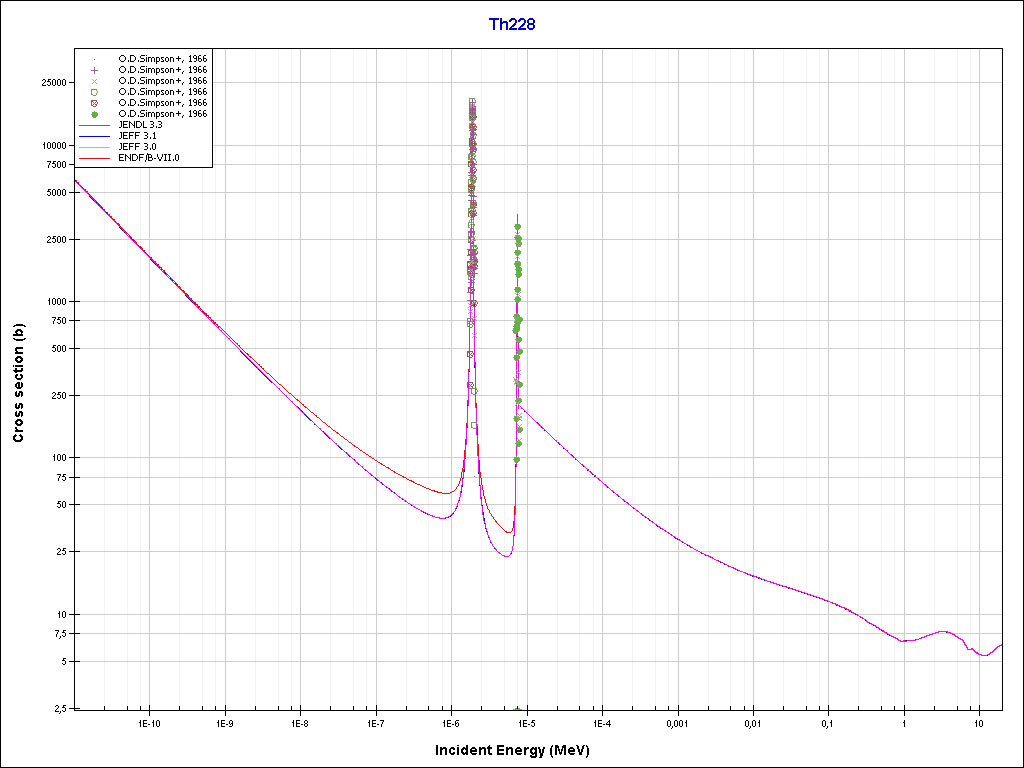Click the Cross section (b) axis label
1024x768 pixels.
18,384
